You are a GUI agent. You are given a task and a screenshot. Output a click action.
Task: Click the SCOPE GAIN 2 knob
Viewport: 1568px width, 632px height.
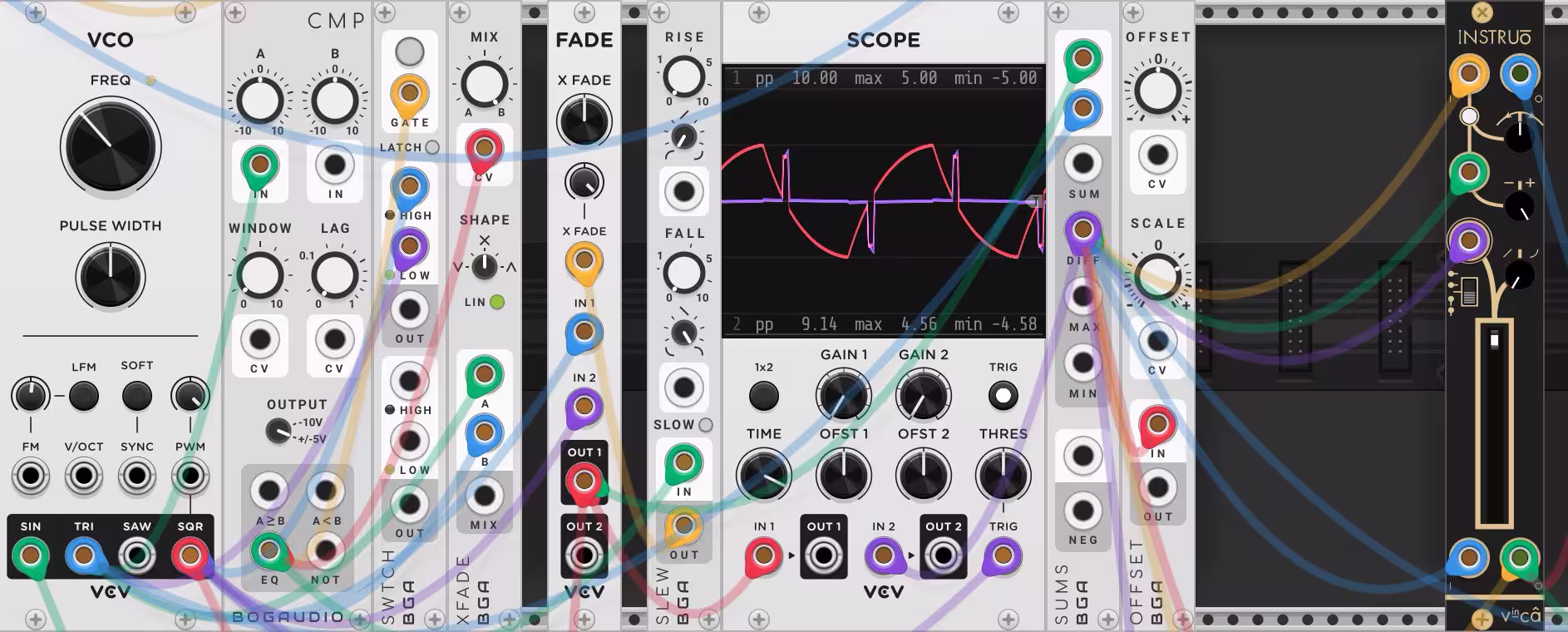coord(923,397)
